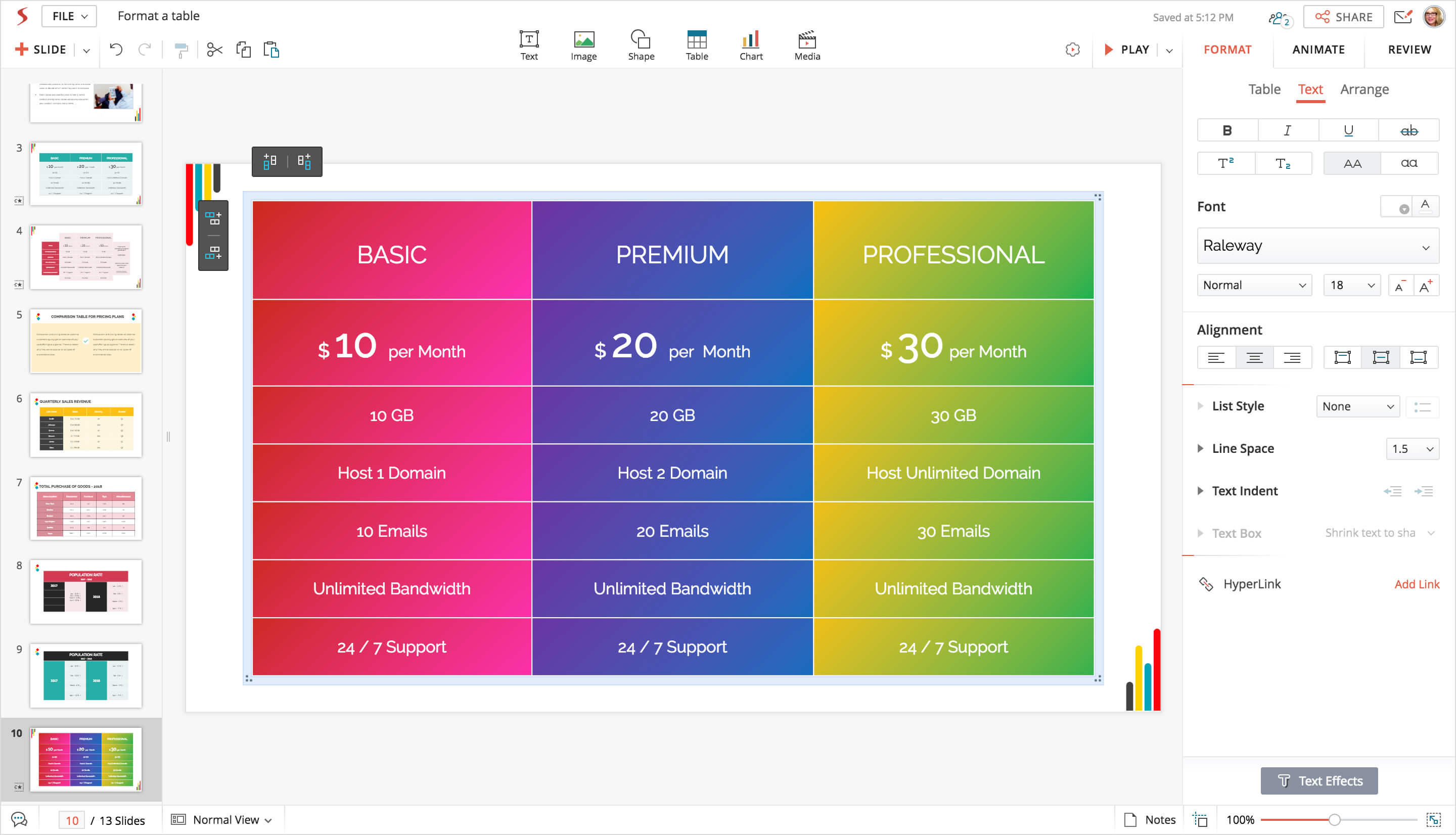Click the Add Link hyperlink

pyautogui.click(x=1417, y=584)
